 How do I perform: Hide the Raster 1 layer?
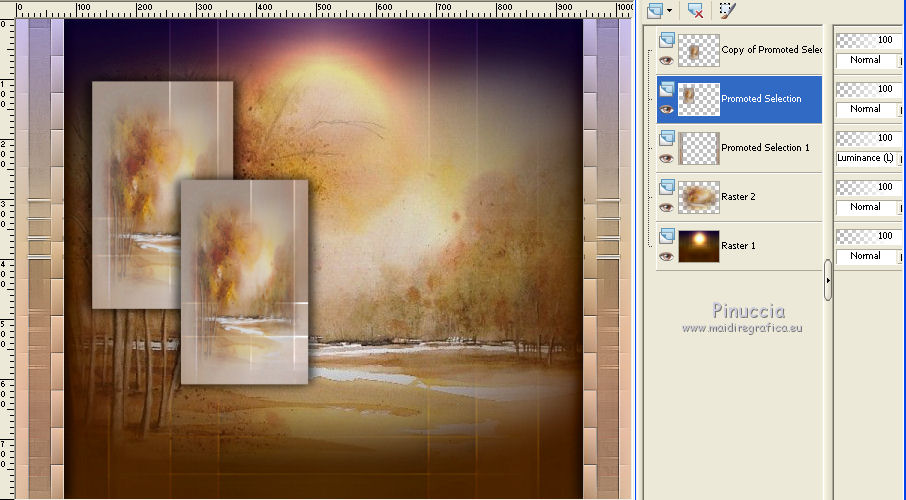tap(666, 257)
